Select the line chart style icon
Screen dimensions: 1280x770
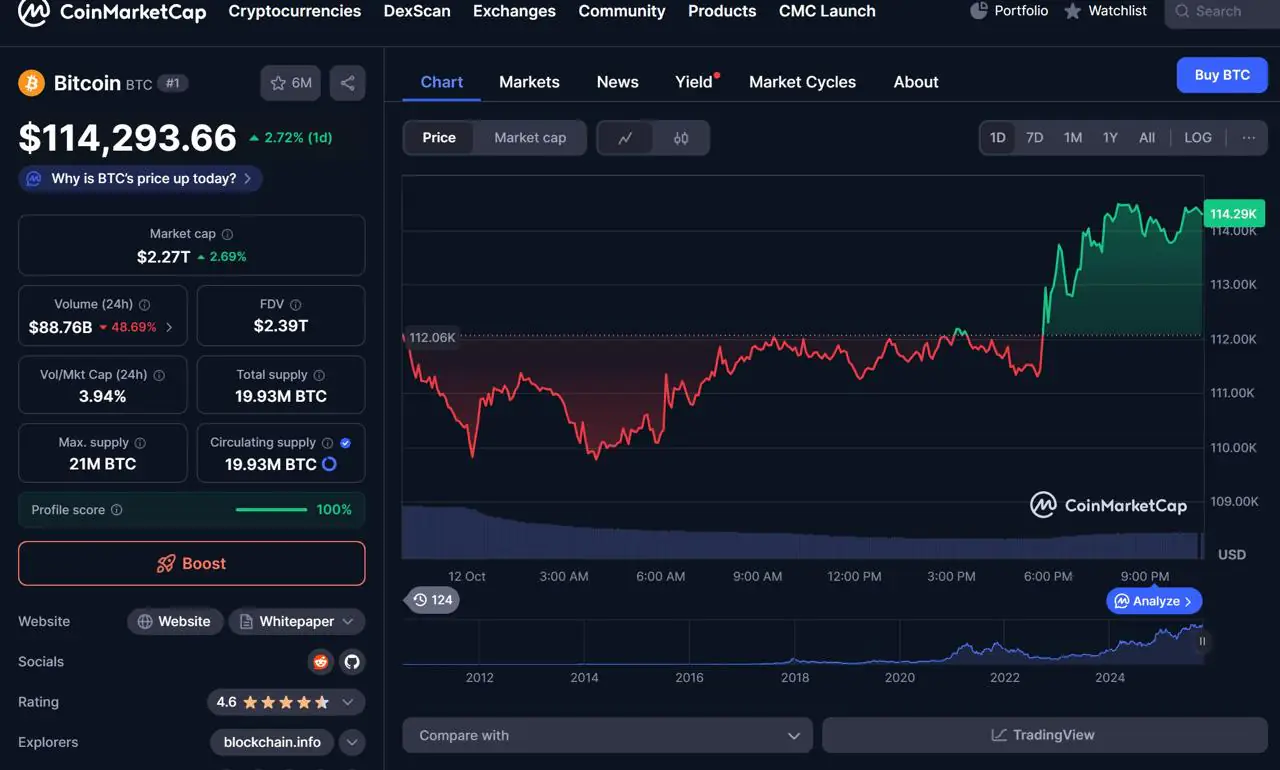pyautogui.click(x=626, y=138)
